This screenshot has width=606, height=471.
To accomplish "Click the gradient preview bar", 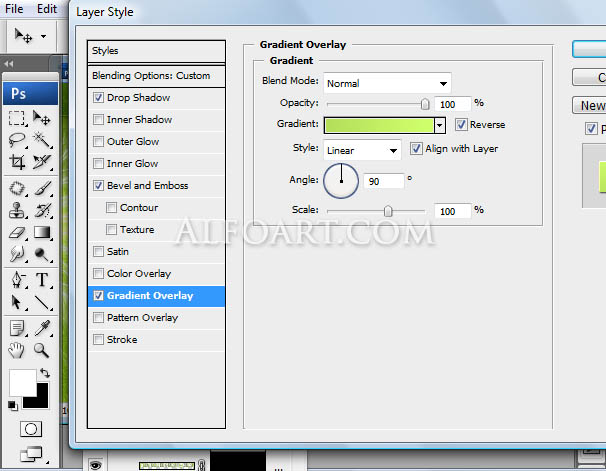I will point(379,125).
